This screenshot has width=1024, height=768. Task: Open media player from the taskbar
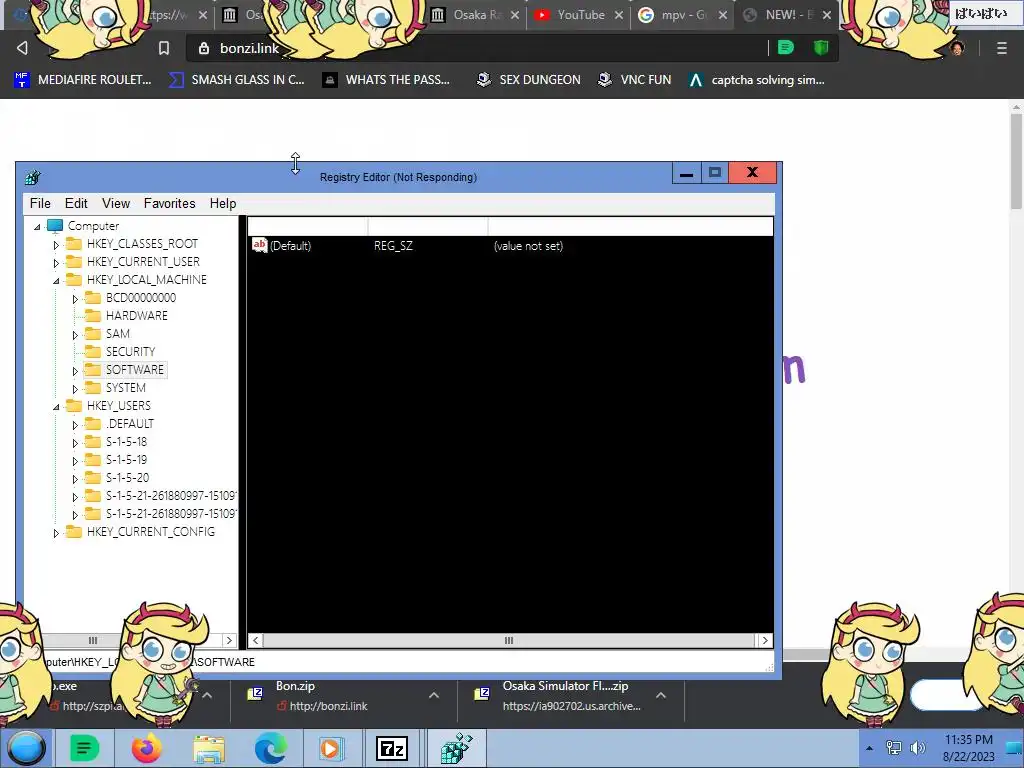[330, 748]
